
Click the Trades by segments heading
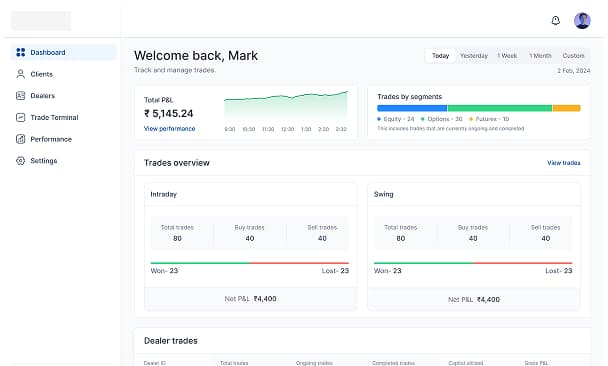coord(410,97)
